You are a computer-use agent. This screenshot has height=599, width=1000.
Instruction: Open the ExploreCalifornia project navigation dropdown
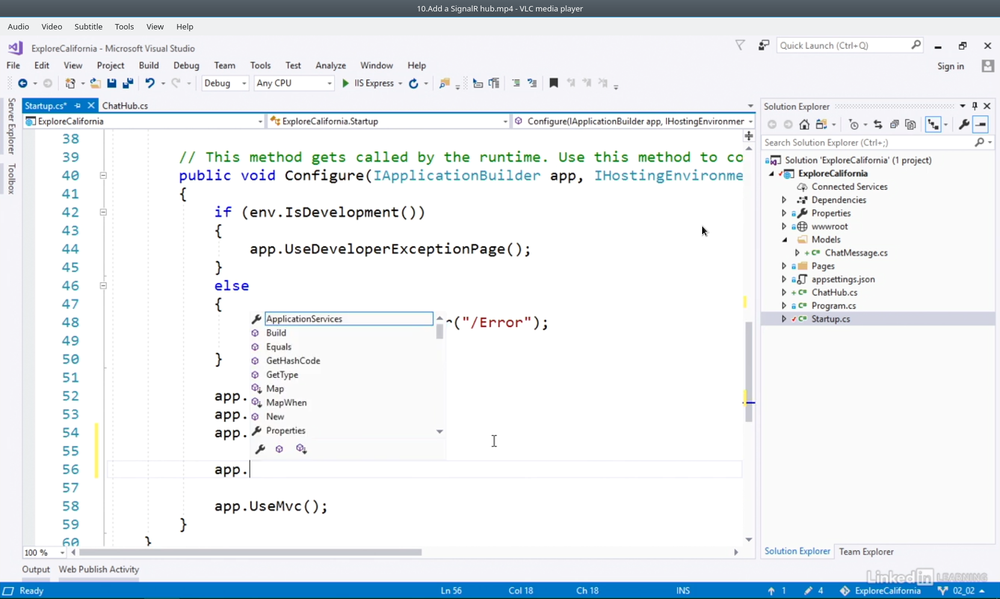click(144, 121)
